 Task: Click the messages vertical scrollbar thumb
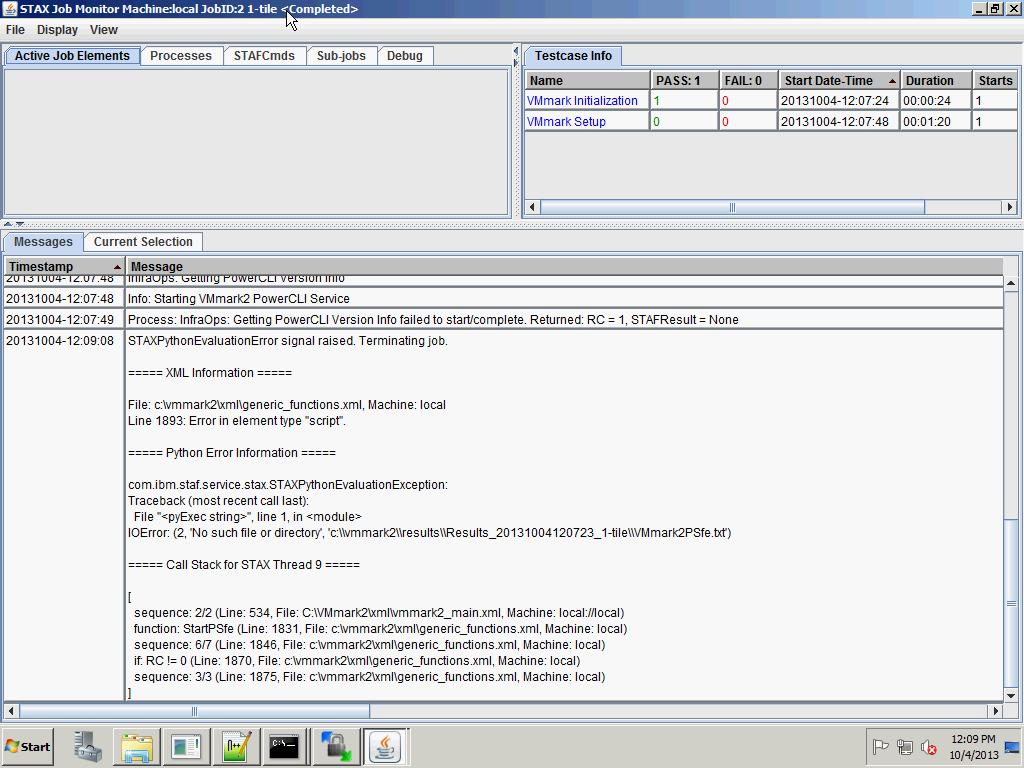point(1011,603)
